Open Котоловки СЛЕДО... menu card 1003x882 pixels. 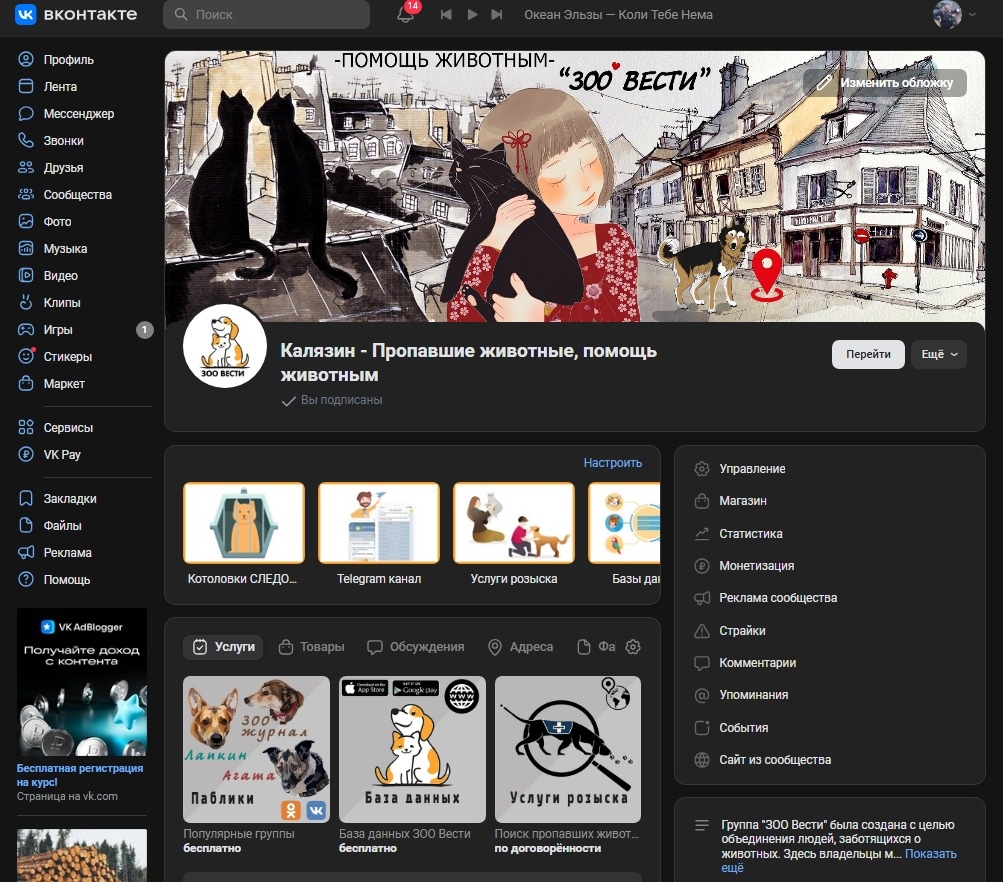244,534
